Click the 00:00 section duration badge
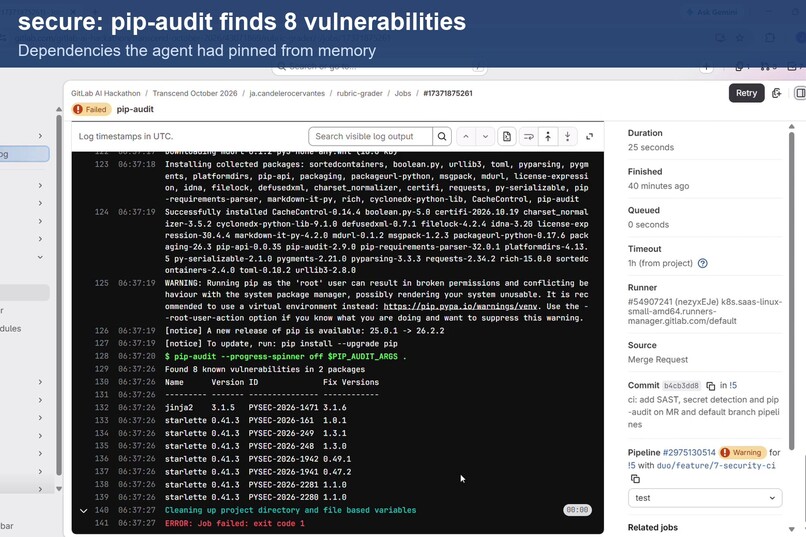The height and width of the screenshot is (537, 806). tap(577, 510)
